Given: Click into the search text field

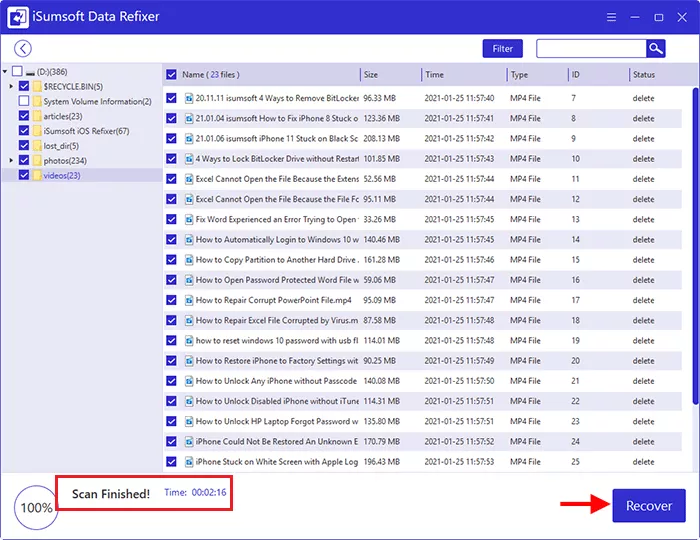Looking at the screenshot, I should click(x=590, y=48).
